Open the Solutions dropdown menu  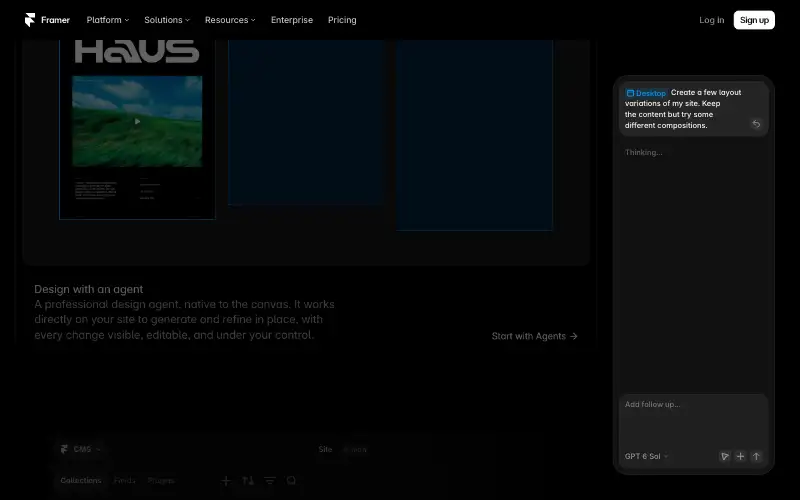click(167, 20)
